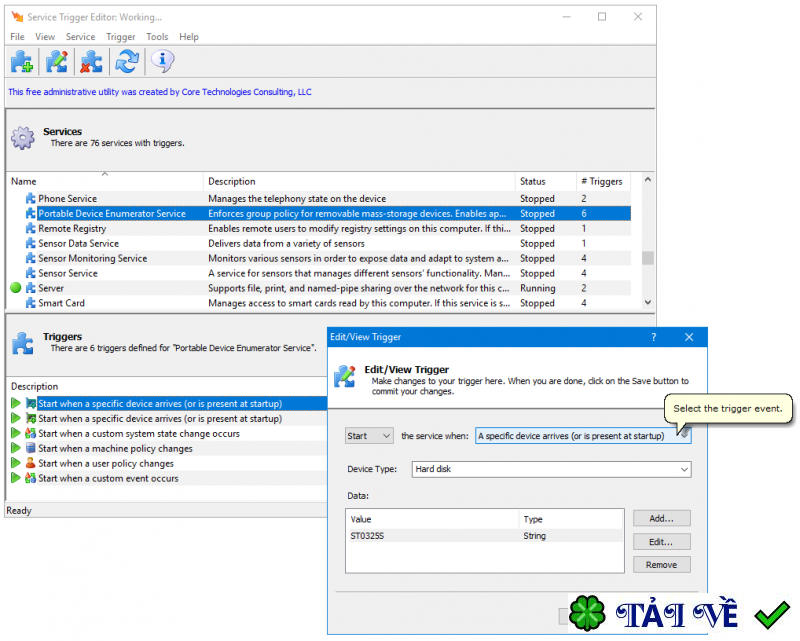Click the machine policy trigger's database icon

[x=30, y=449]
